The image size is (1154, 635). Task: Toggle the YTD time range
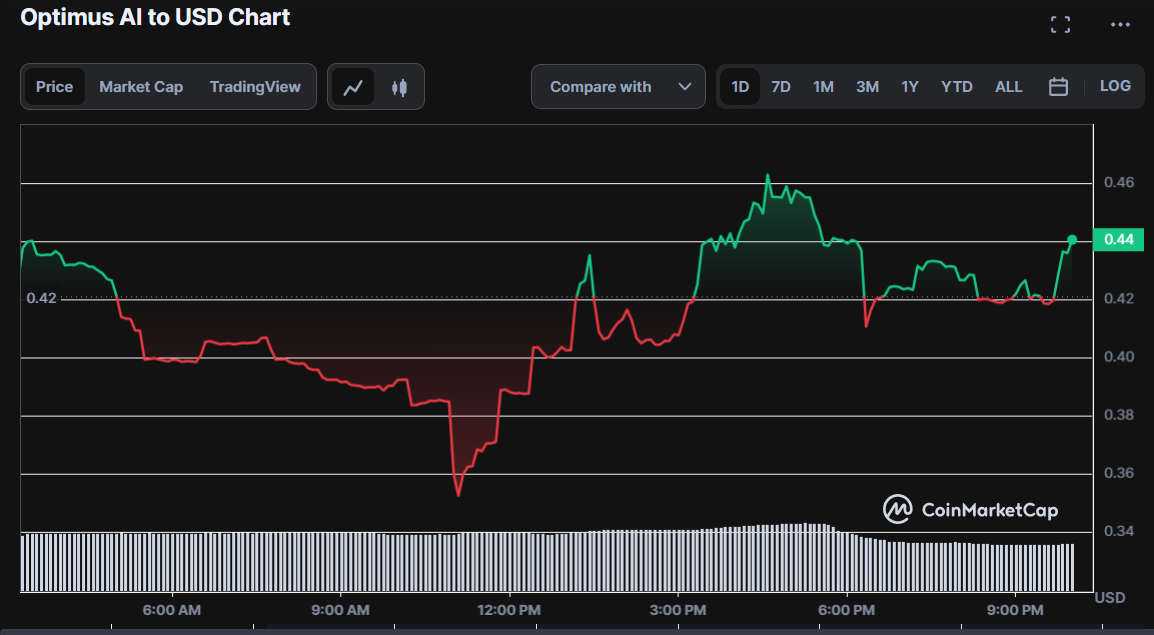[x=956, y=87]
